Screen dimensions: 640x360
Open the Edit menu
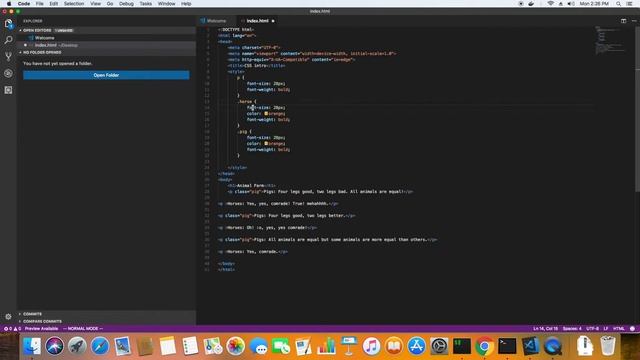point(53,4)
